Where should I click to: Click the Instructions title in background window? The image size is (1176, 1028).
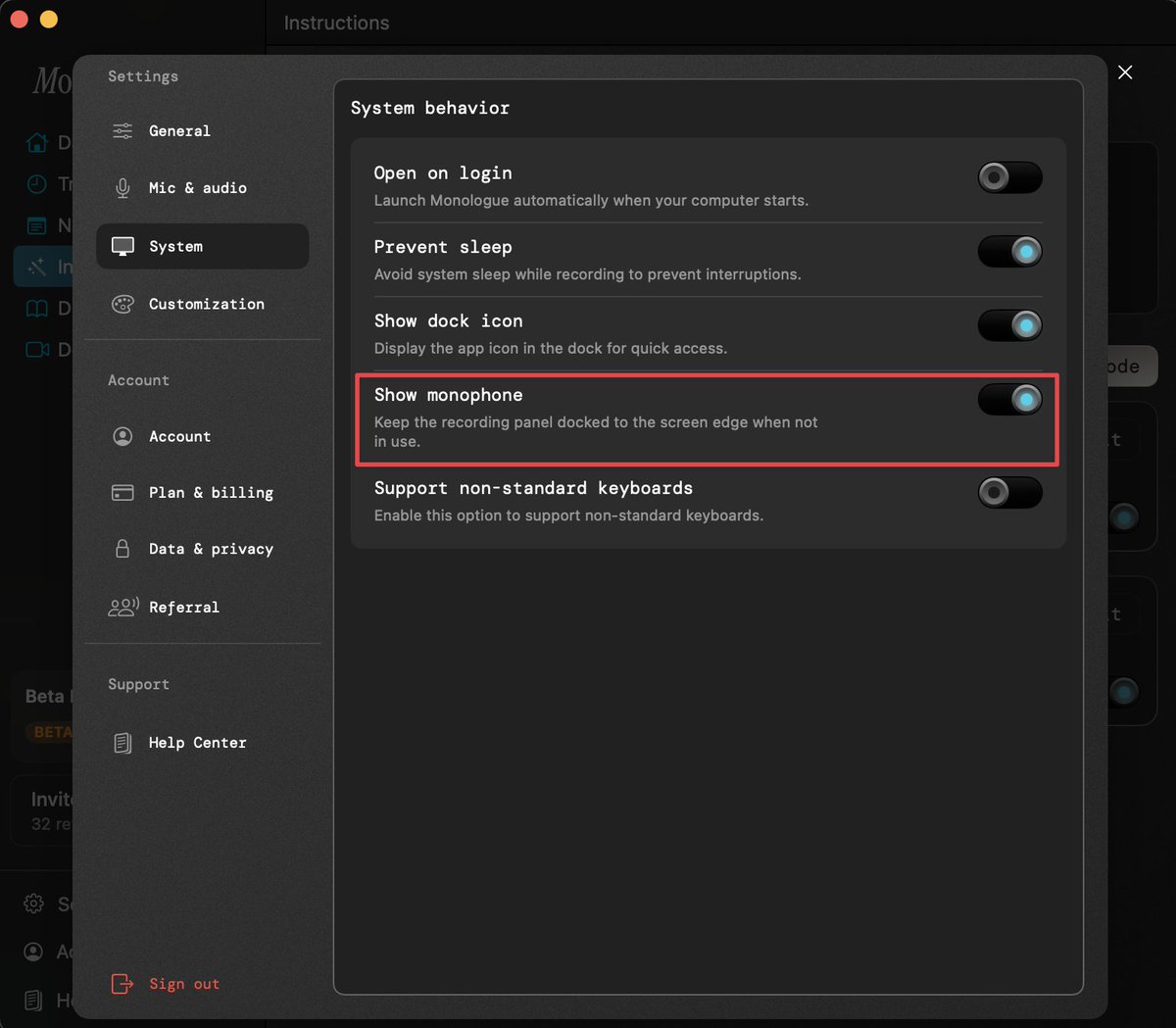[x=336, y=23]
